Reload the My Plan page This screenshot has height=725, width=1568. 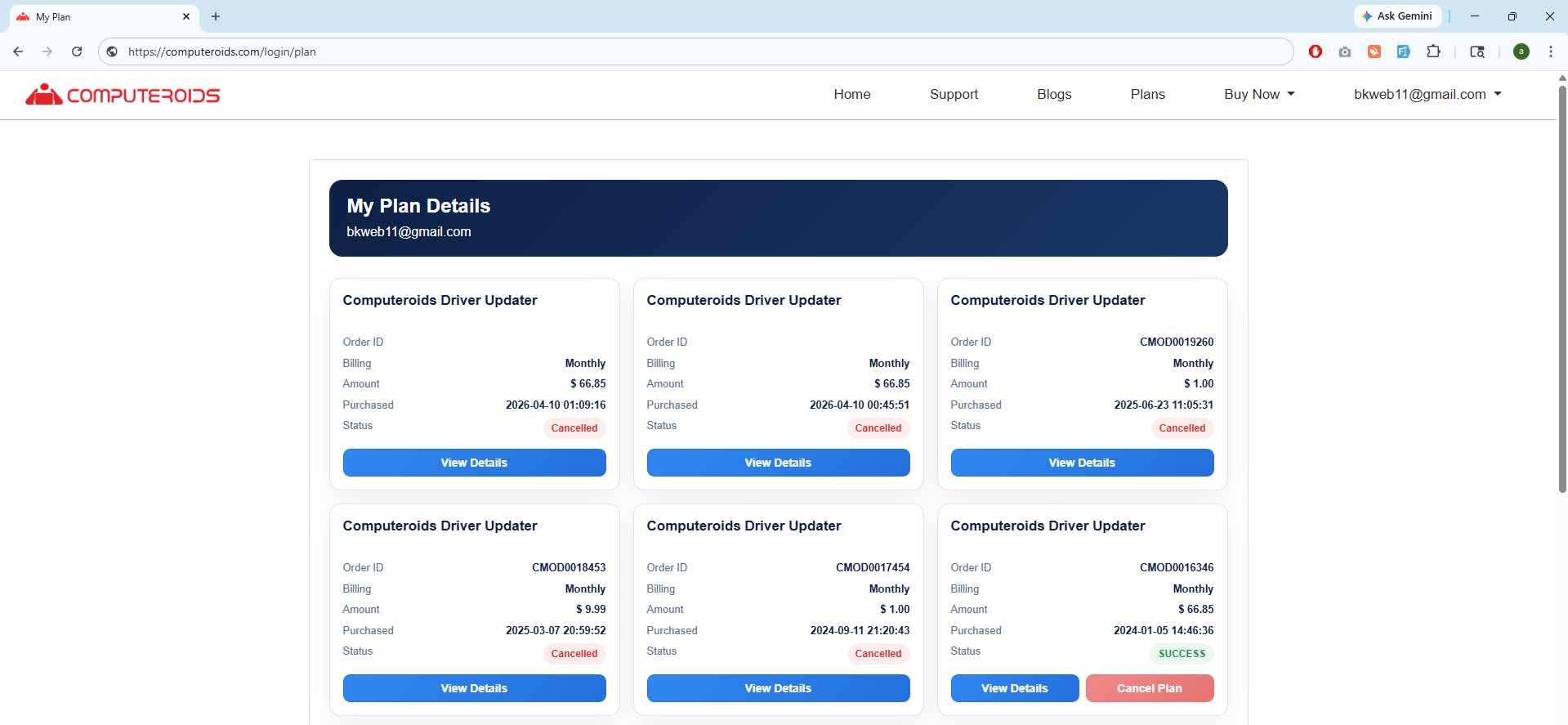pyautogui.click(x=77, y=51)
